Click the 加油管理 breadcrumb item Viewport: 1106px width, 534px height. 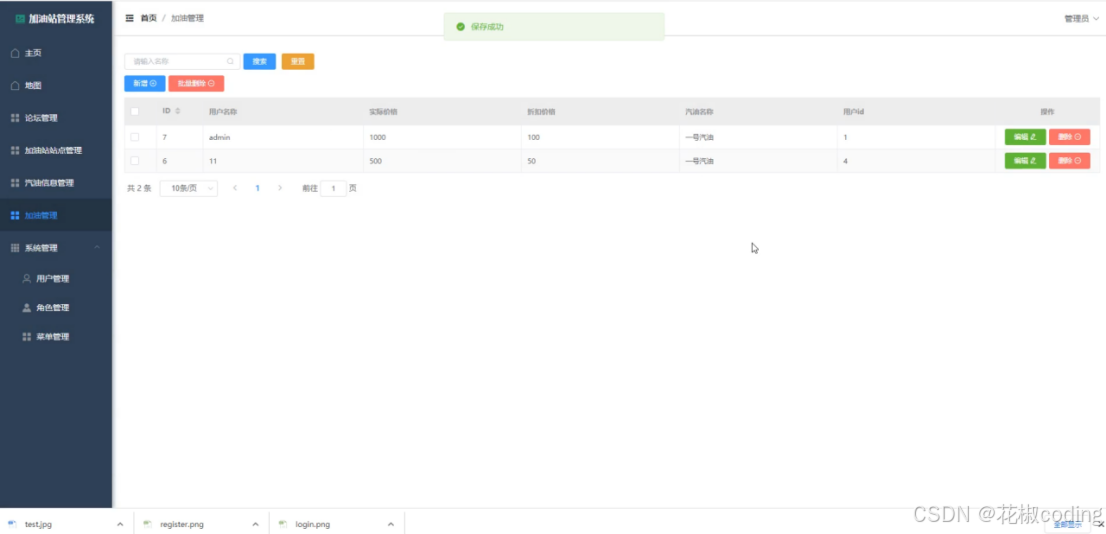188,18
